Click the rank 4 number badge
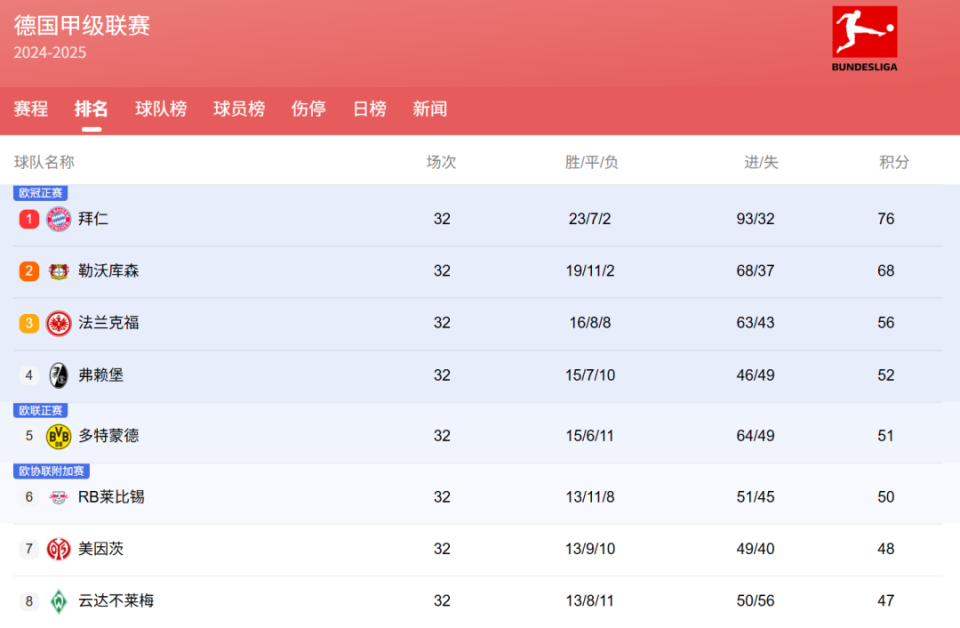This screenshot has width=960, height=628. pyautogui.click(x=29, y=375)
